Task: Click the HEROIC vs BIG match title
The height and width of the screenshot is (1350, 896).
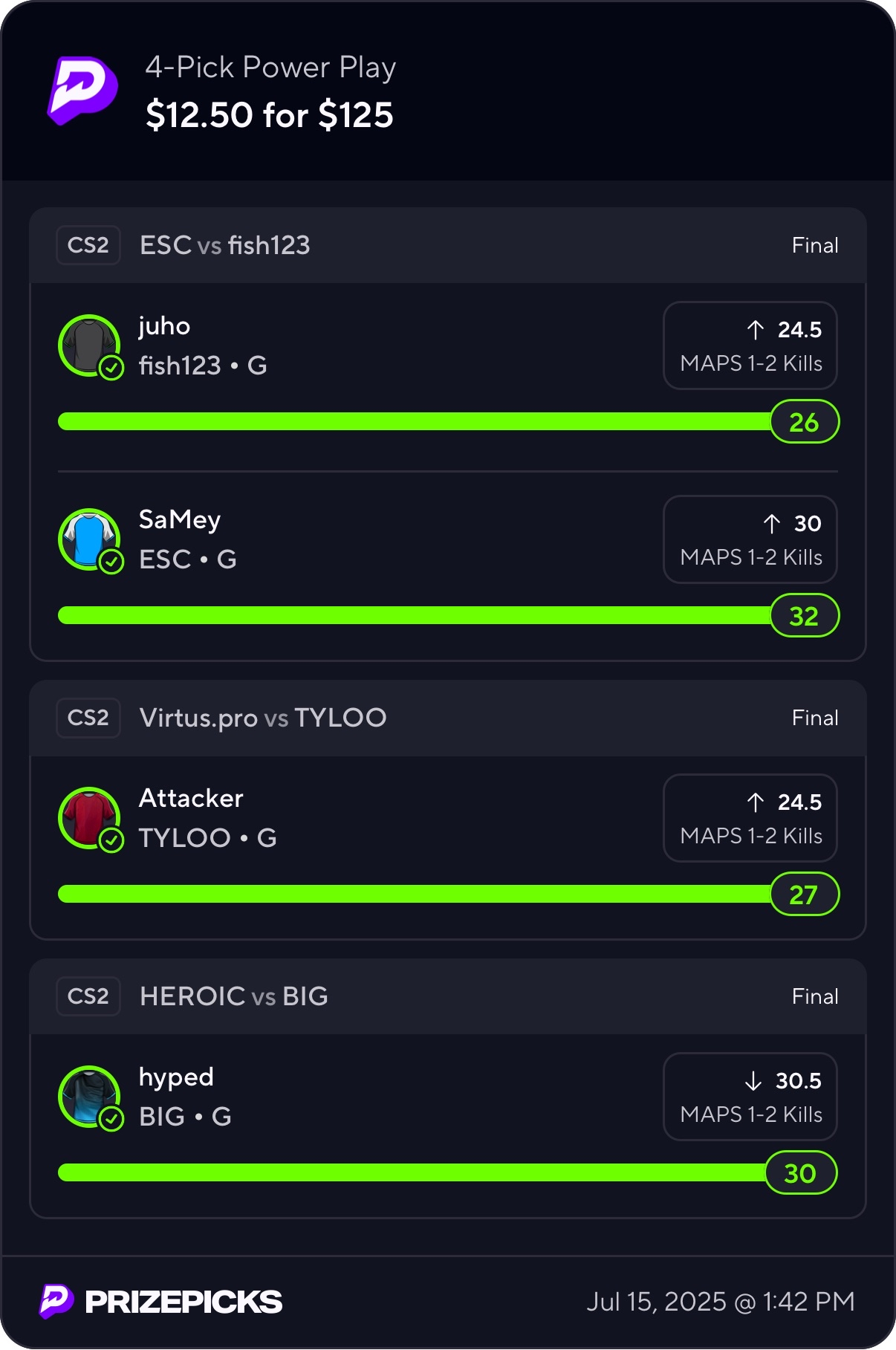Action: pos(234,996)
